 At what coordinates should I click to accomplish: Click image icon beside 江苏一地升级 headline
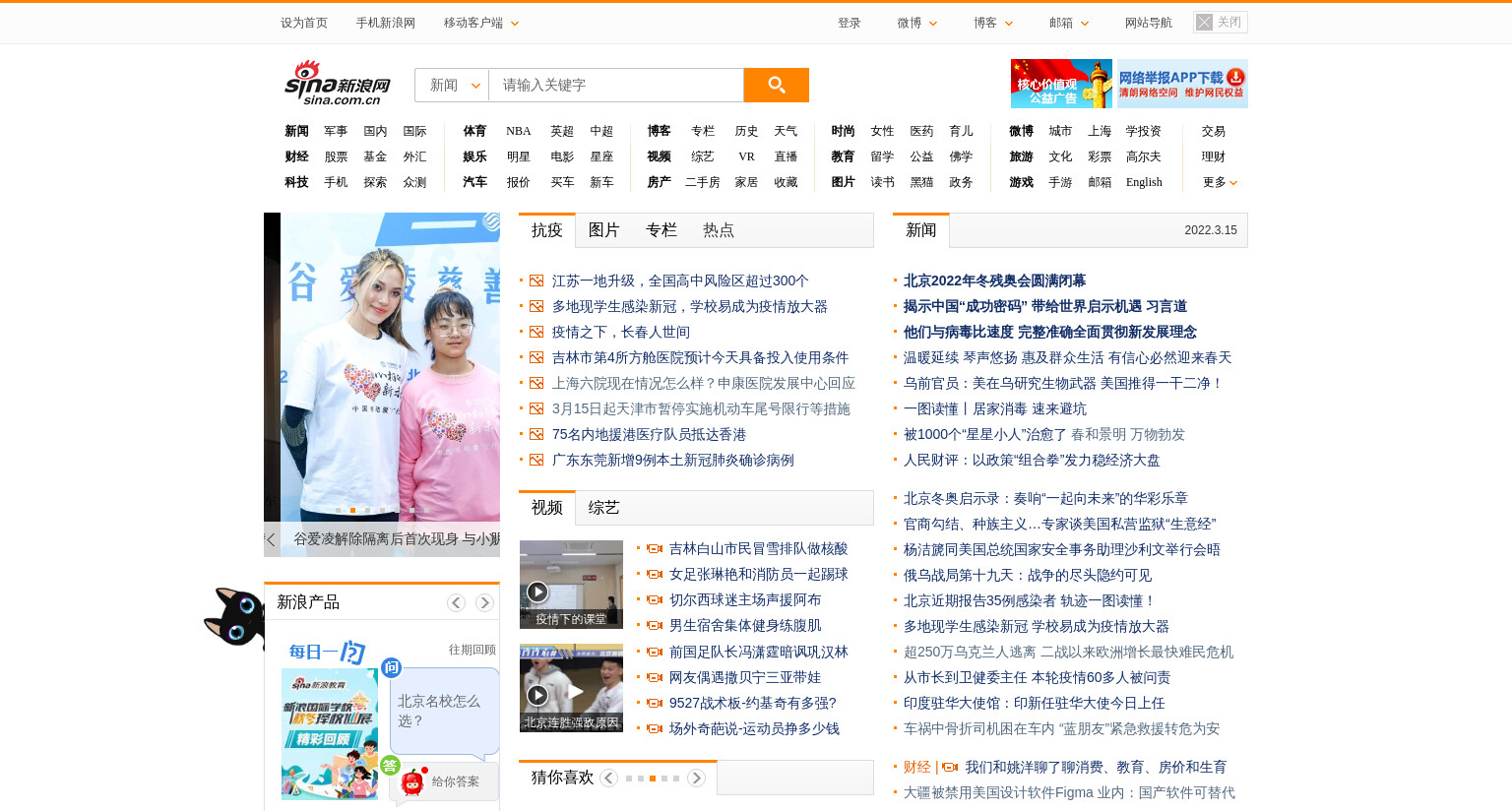[x=536, y=281]
